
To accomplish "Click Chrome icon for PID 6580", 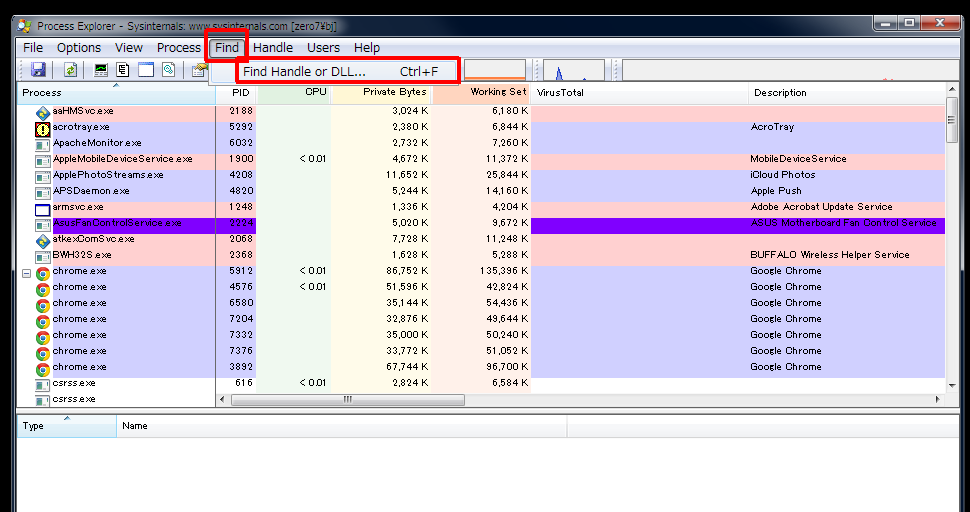I will click(43, 305).
